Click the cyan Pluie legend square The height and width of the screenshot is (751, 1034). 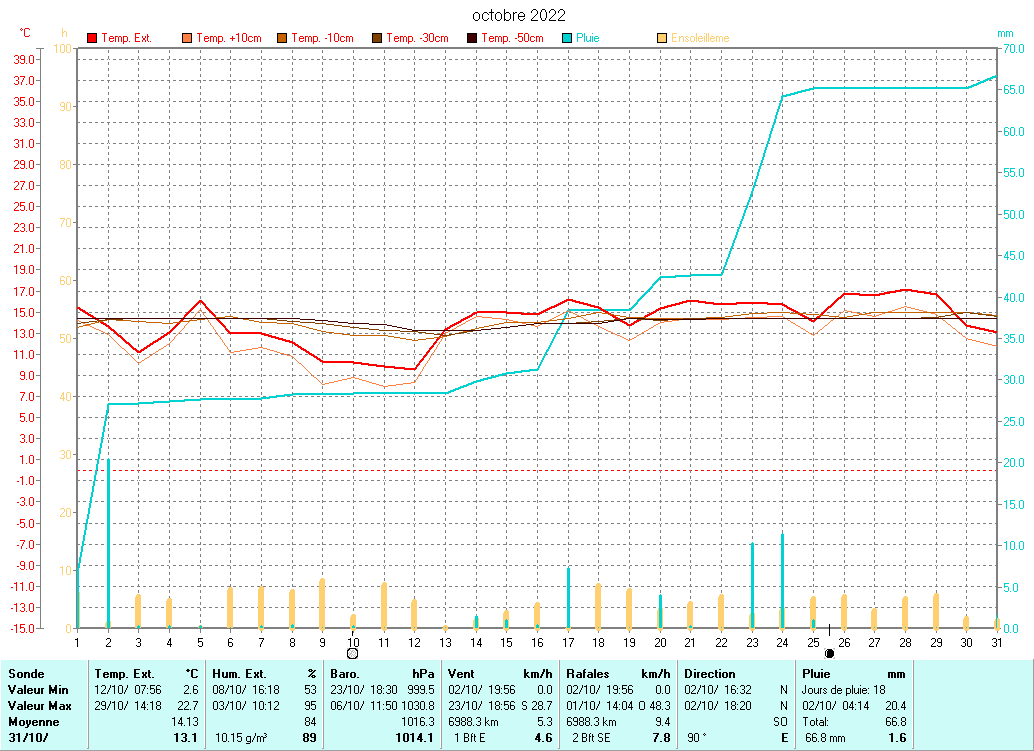(567, 38)
